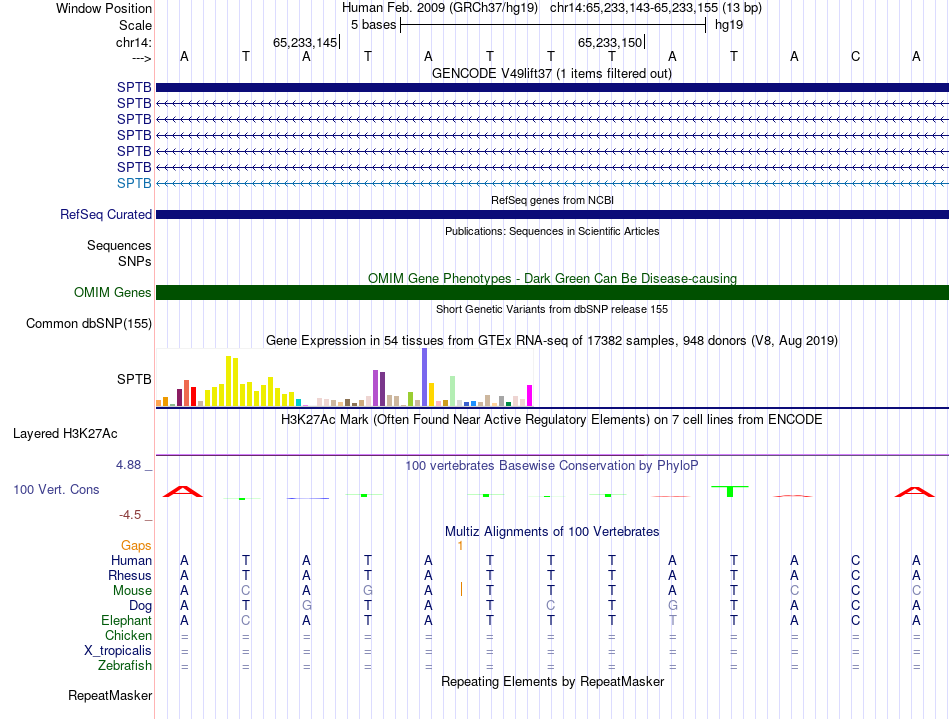Viewport: 950px width, 719px height.
Task: Click the Chicken alignment row label
Action: click(x=128, y=635)
